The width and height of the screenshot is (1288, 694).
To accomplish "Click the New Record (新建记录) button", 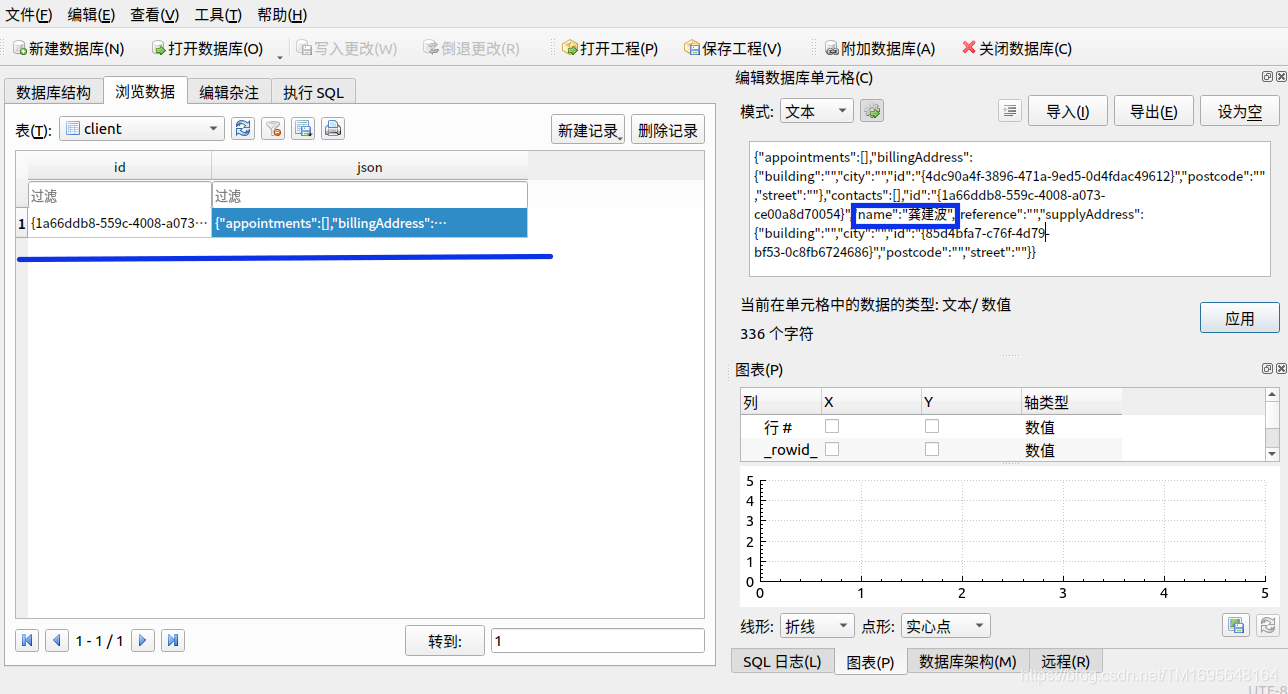I will 588,130.
